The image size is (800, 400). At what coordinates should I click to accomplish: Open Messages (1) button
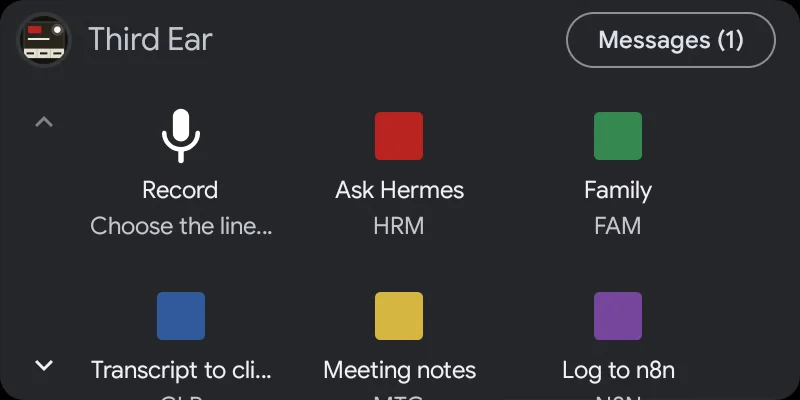671,40
